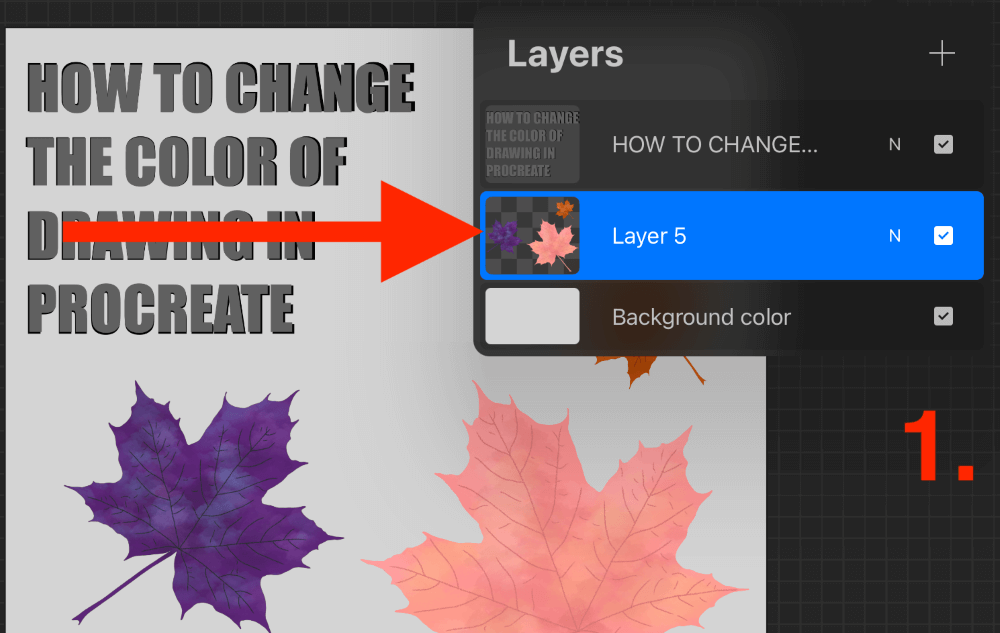Toggle Background color visibility checkbox
1000x633 pixels.
tap(943, 316)
